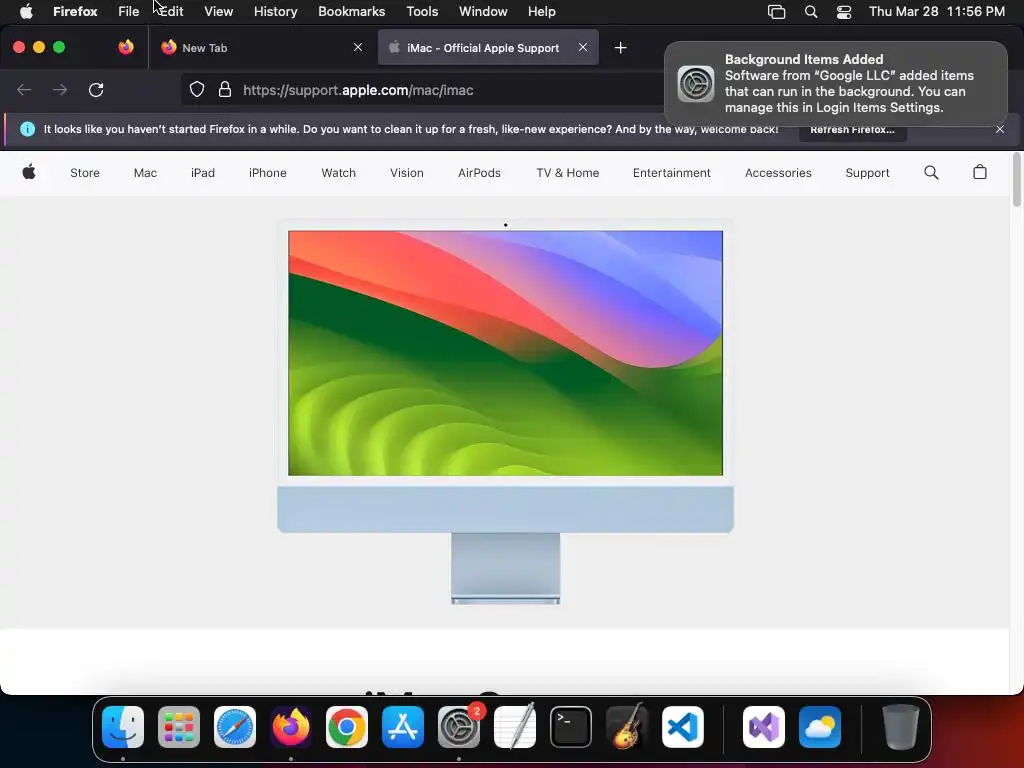The height and width of the screenshot is (768, 1024).
Task: Open the cloud weather app in Dock
Action: (820, 727)
